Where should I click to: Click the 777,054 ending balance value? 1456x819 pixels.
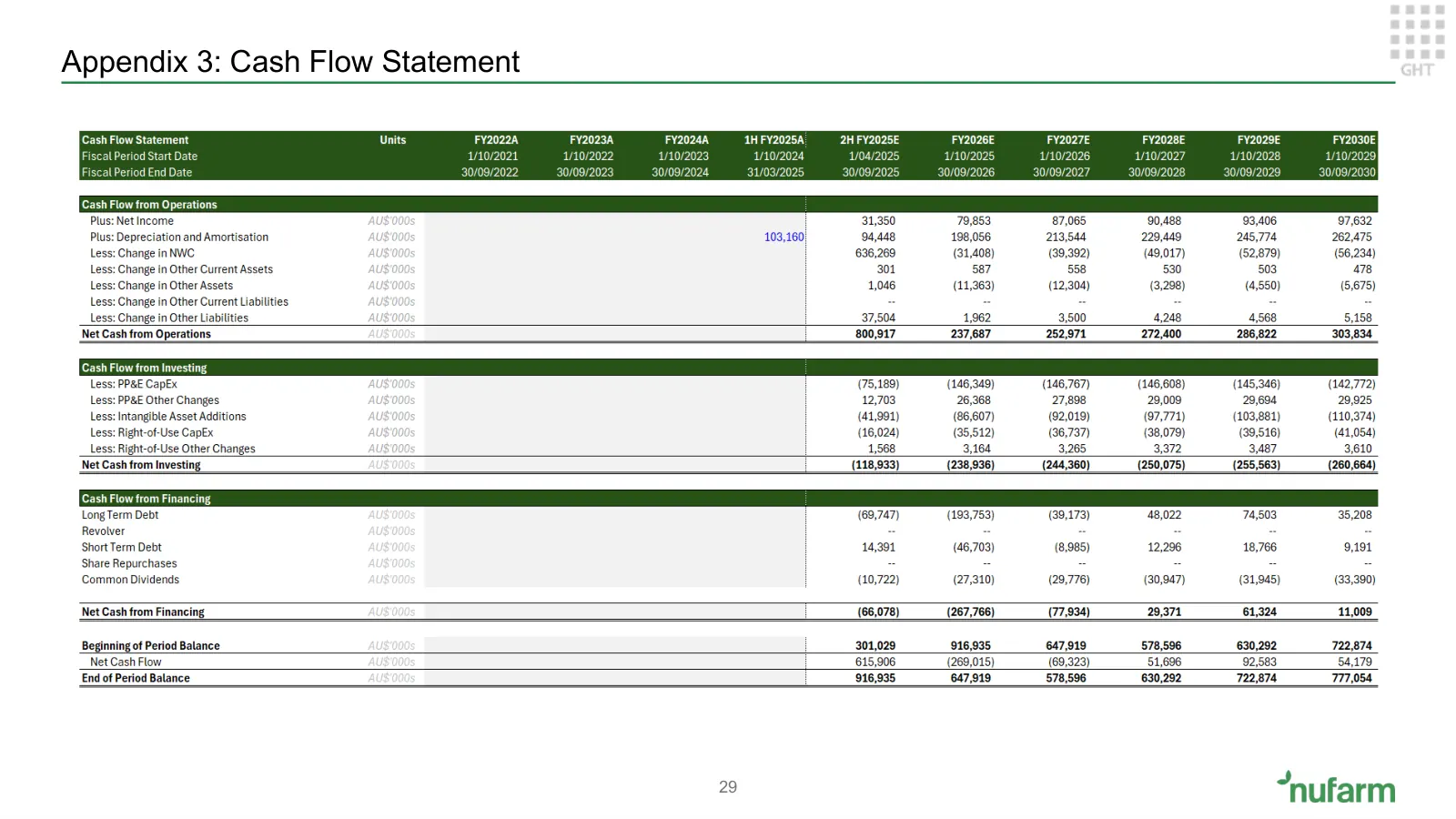pyautogui.click(x=1351, y=678)
